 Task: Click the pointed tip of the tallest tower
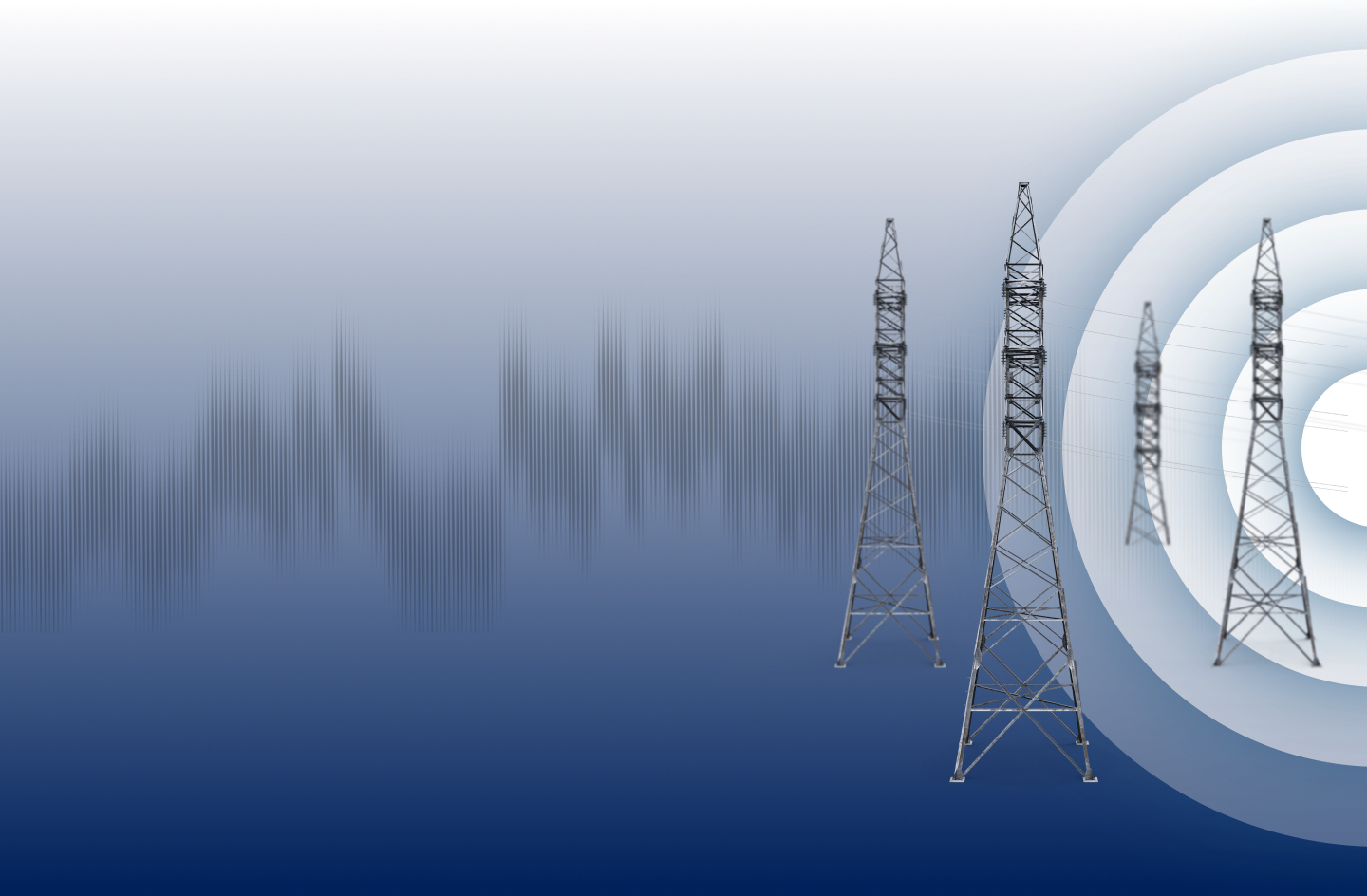(1023, 185)
